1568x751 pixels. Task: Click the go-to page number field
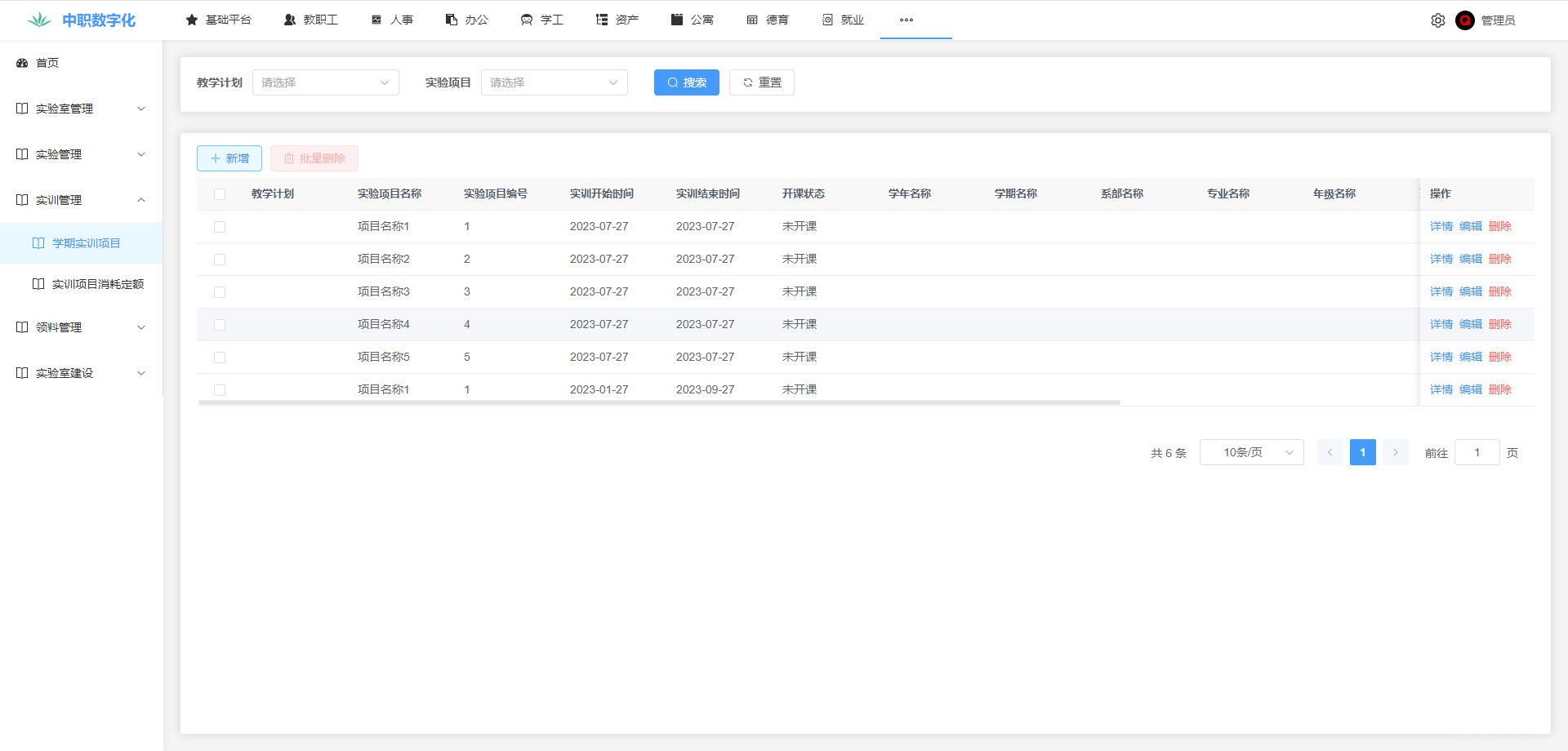click(x=1477, y=452)
